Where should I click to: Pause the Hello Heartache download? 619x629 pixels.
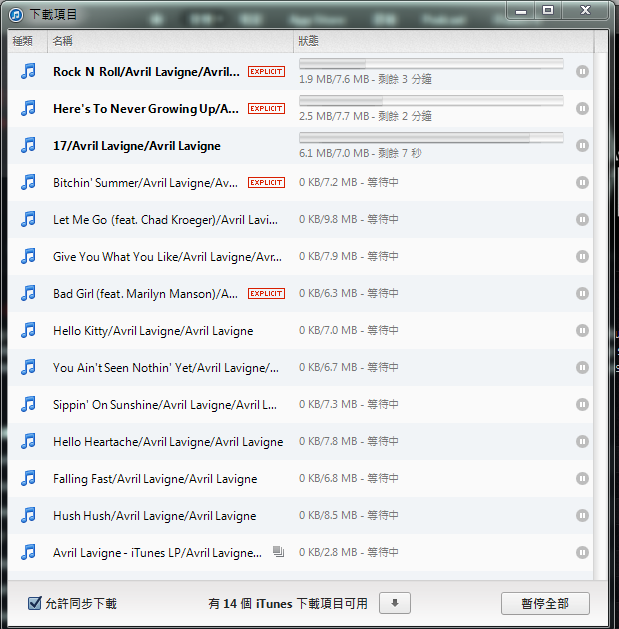click(x=582, y=441)
